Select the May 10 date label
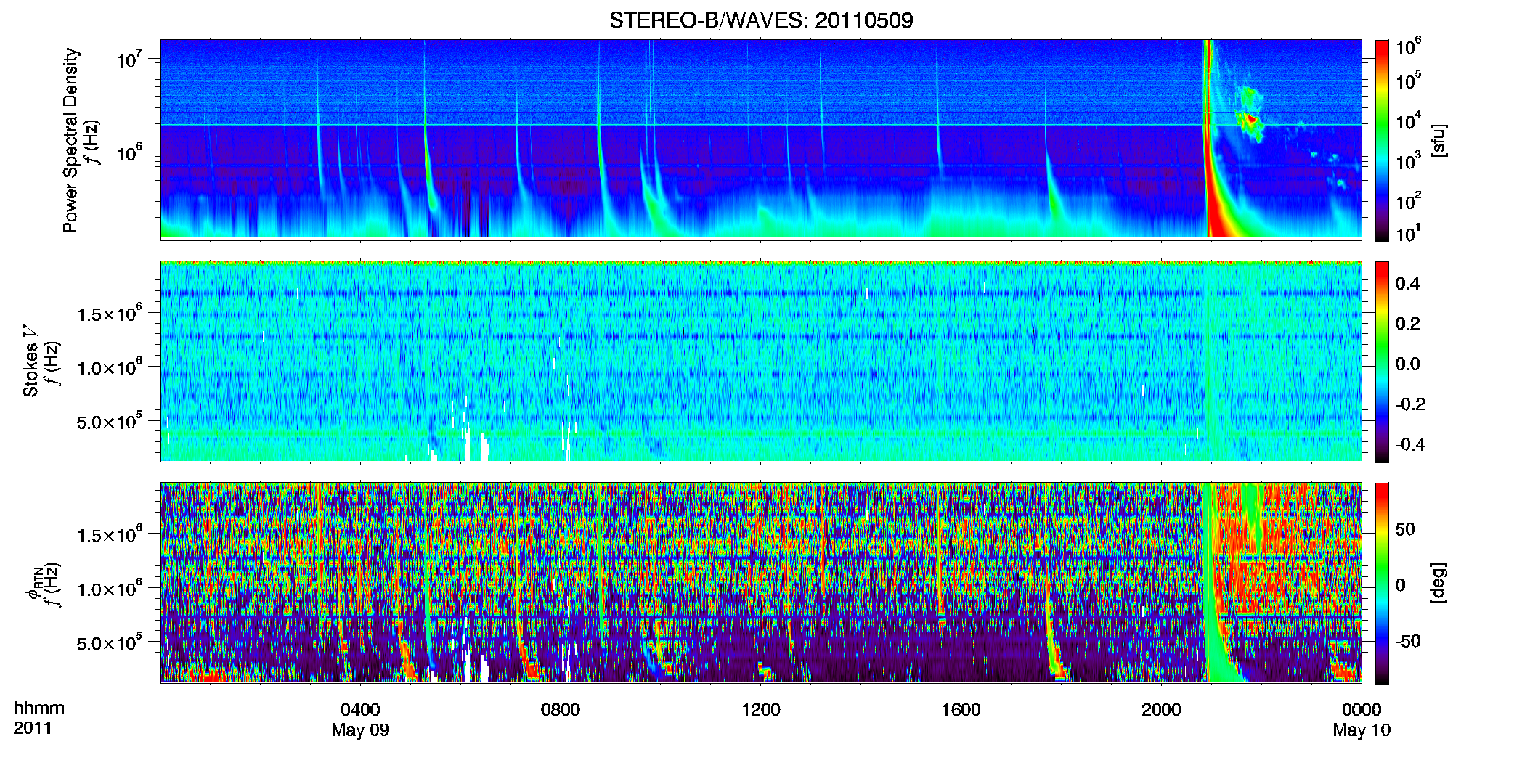1522x784 pixels. pyautogui.click(x=1362, y=730)
